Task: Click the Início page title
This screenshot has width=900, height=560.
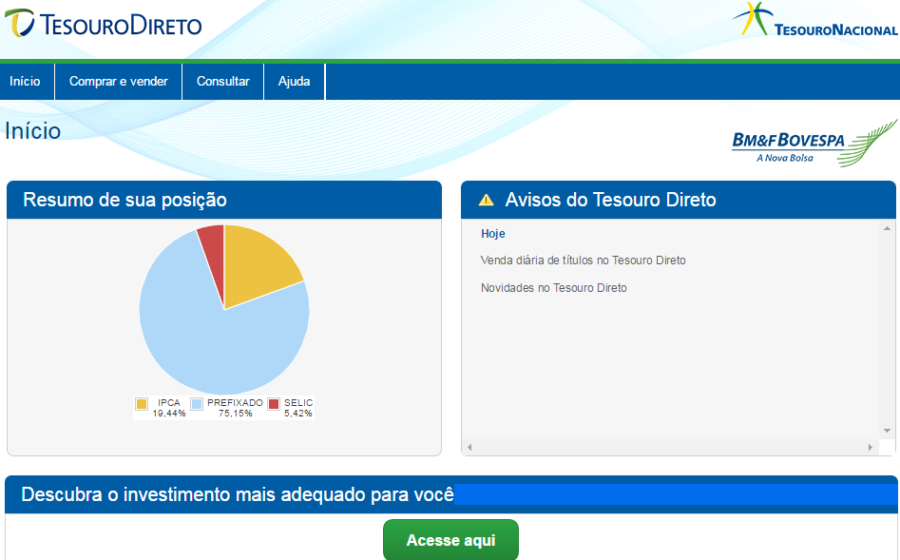Action: point(33,131)
